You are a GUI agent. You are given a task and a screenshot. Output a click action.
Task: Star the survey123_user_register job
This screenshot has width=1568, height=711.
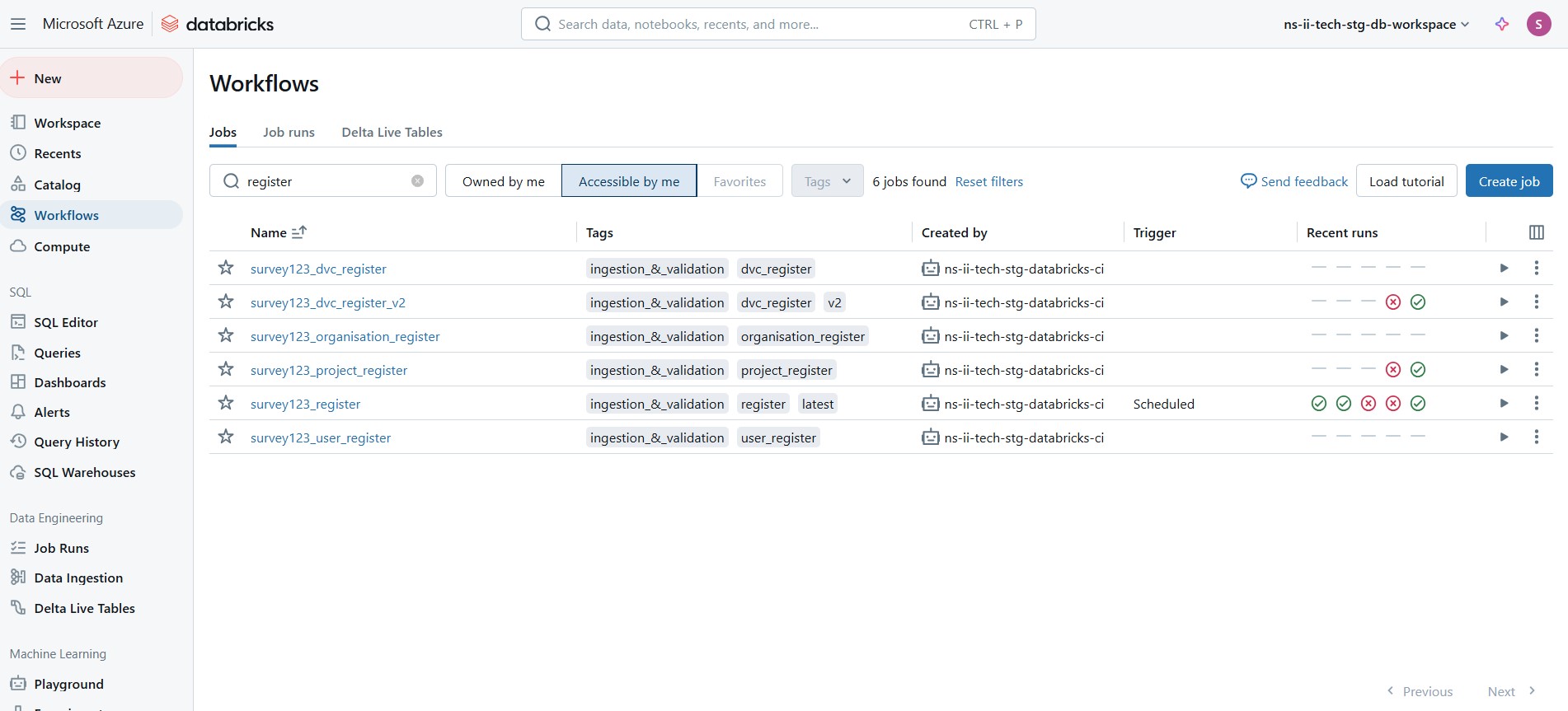point(226,437)
